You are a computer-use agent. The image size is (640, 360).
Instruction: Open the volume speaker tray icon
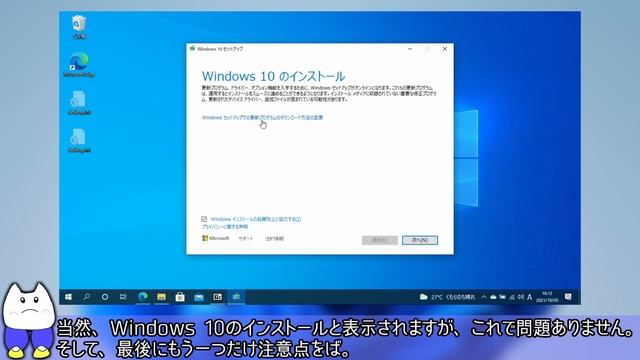[521, 297]
